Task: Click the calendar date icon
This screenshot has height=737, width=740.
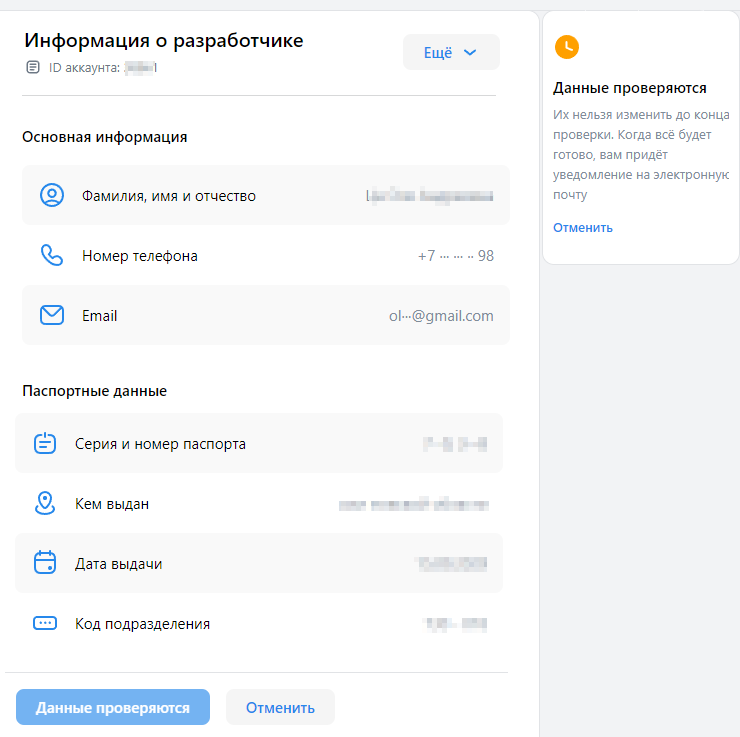Action: point(45,563)
